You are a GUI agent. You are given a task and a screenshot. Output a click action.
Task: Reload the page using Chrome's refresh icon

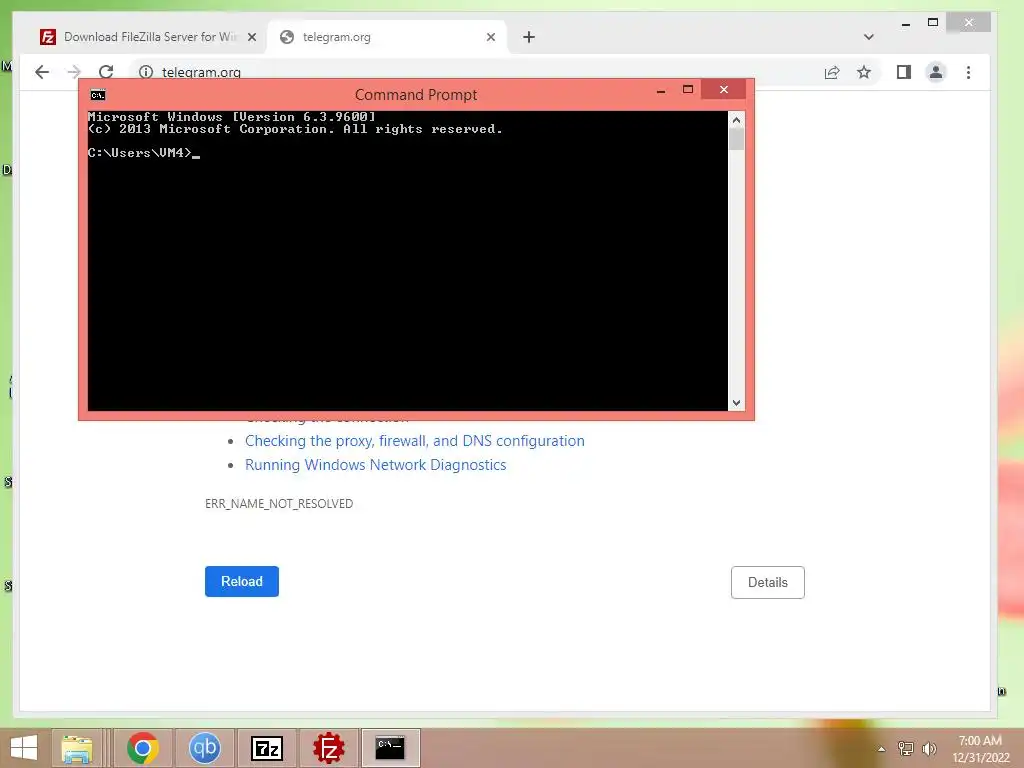point(106,72)
